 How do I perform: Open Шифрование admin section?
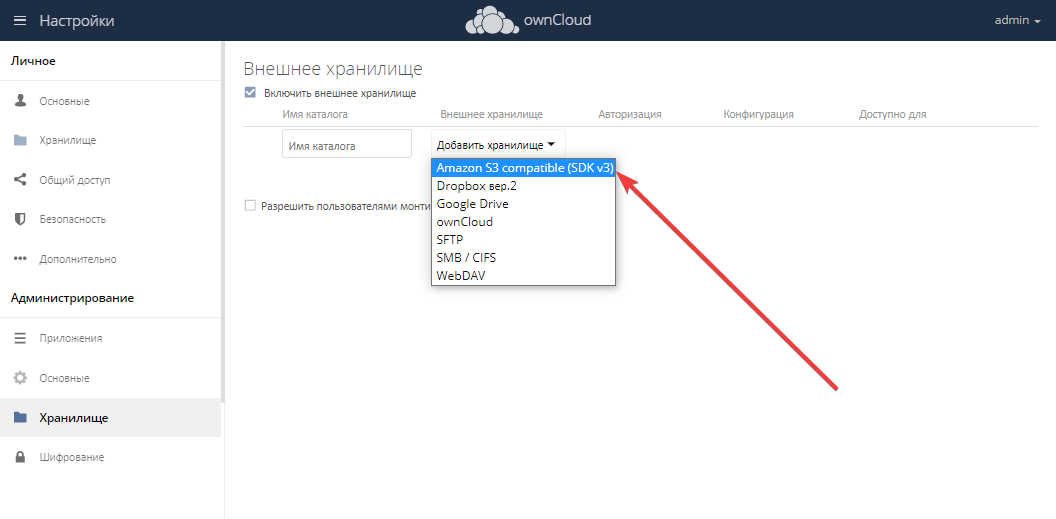[110, 457]
